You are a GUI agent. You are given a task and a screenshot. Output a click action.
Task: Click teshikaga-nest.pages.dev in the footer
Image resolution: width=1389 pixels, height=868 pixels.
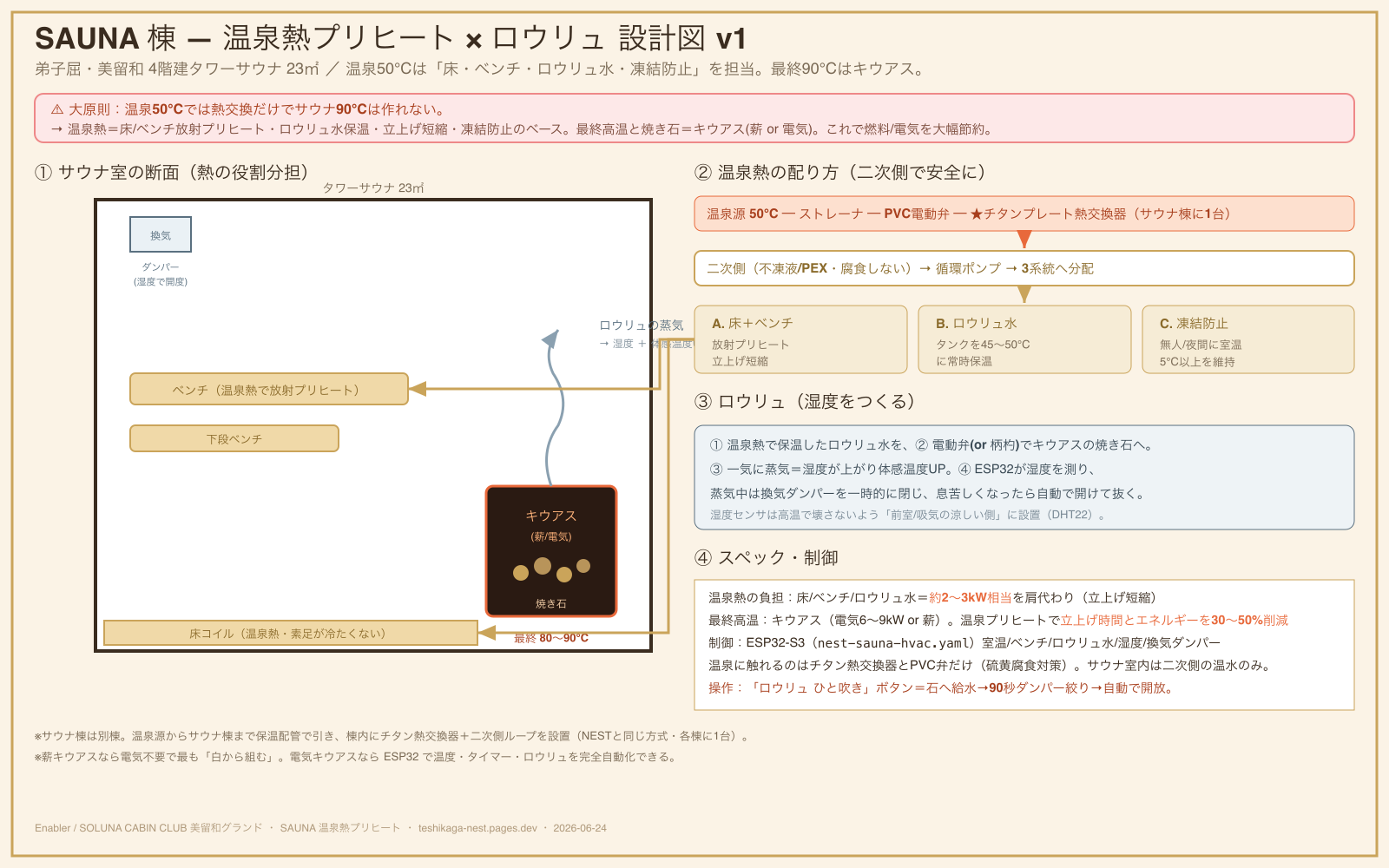477,828
